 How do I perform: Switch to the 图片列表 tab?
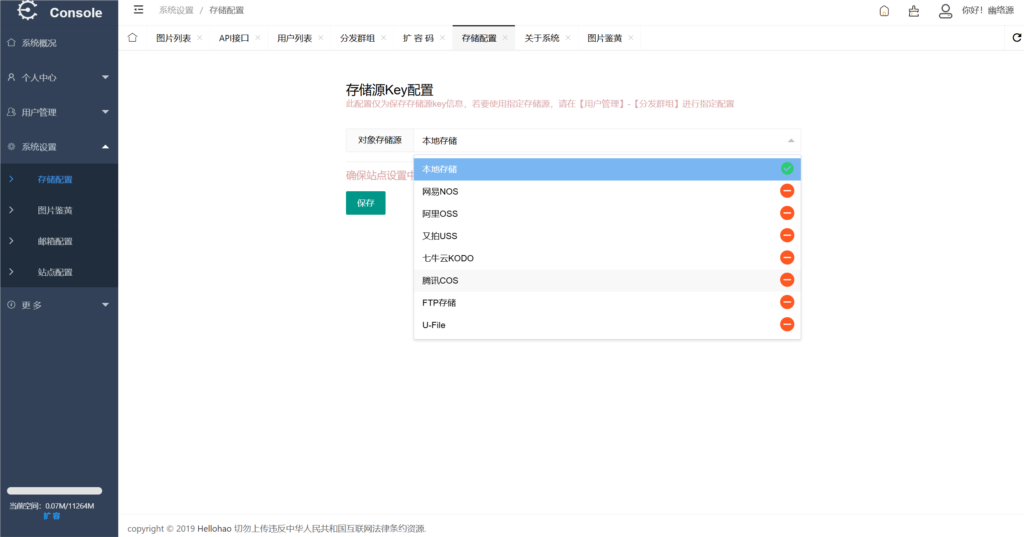[173, 38]
